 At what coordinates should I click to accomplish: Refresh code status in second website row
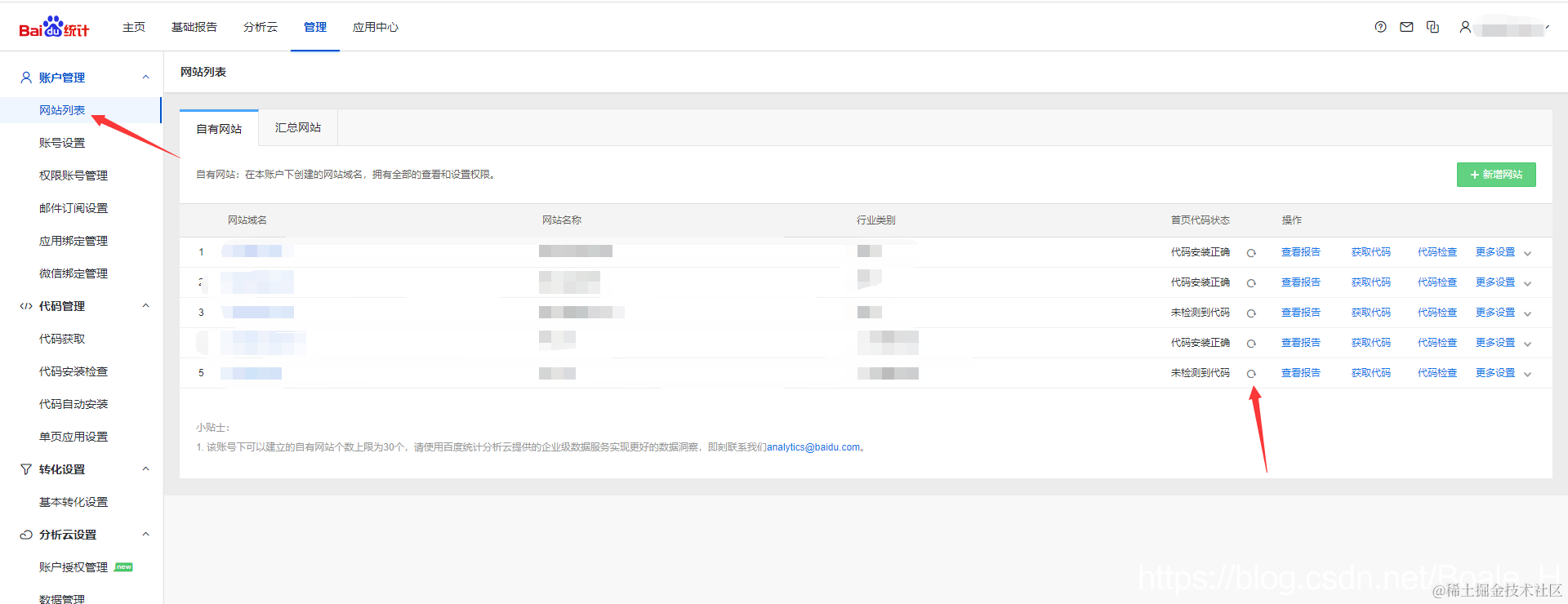[1251, 283]
